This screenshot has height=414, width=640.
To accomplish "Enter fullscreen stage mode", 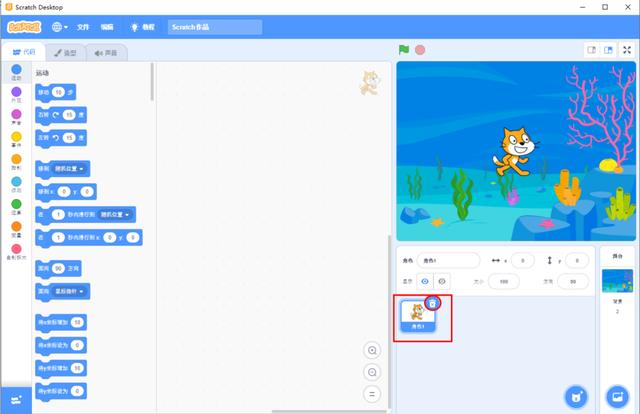I will pos(626,49).
